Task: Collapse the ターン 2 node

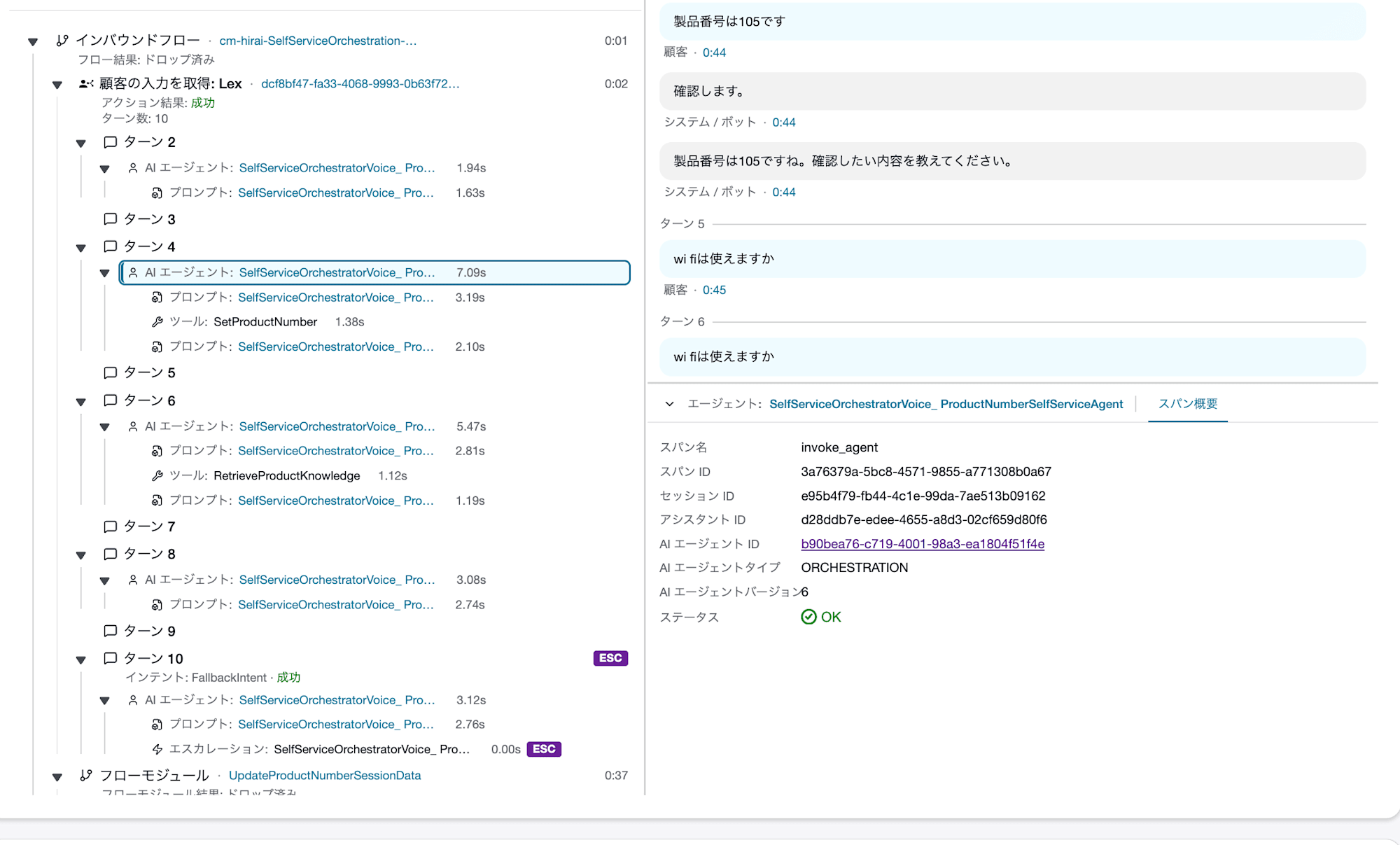Action: click(x=81, y=144)
